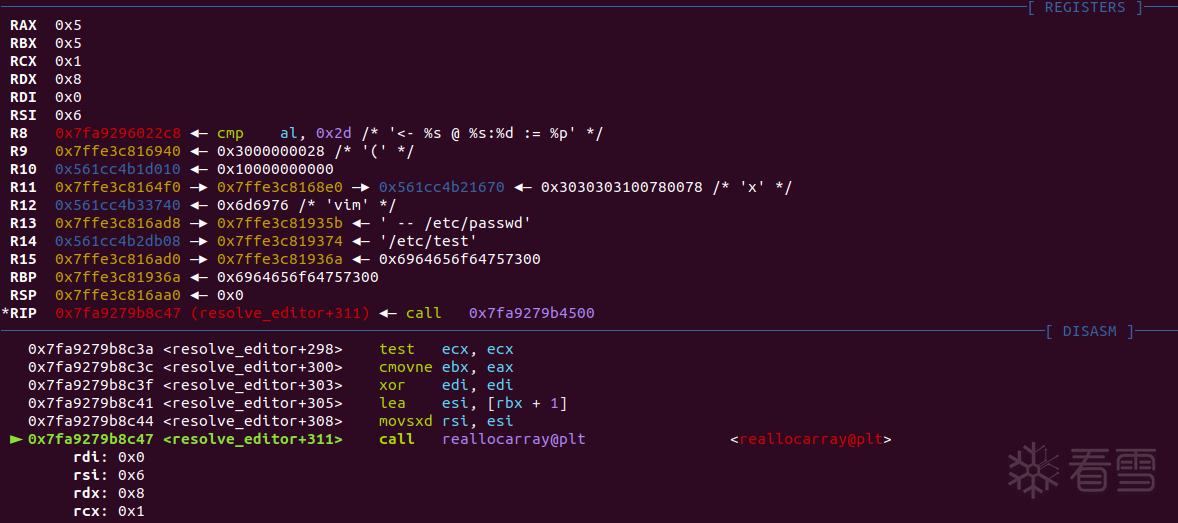Click the 'lea' instruction mnemonic

(x=393, y=404)
